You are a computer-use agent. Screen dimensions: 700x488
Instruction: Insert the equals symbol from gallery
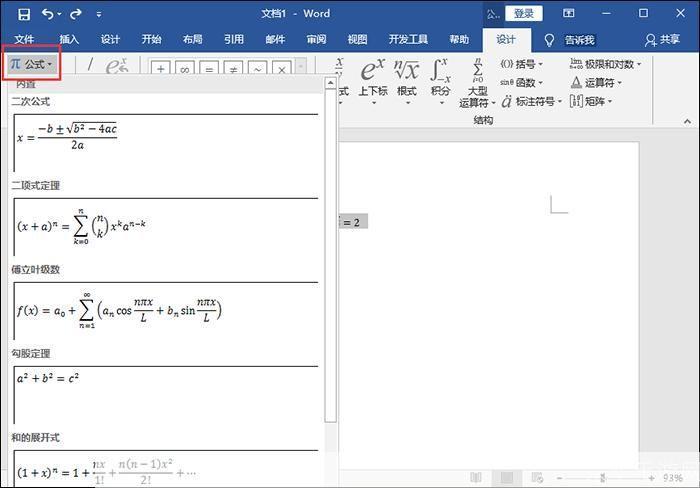(x=209, y=69)
